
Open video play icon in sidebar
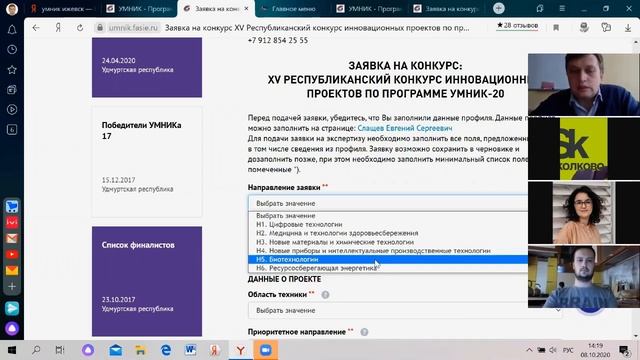coord(12,109)
